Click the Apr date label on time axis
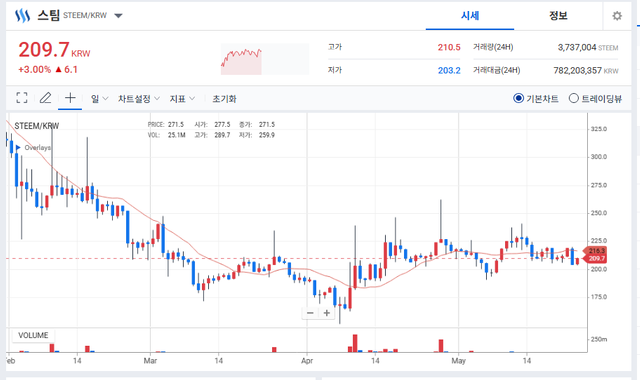Viewport: 640px width, 380px height. (x=307, y=361)
